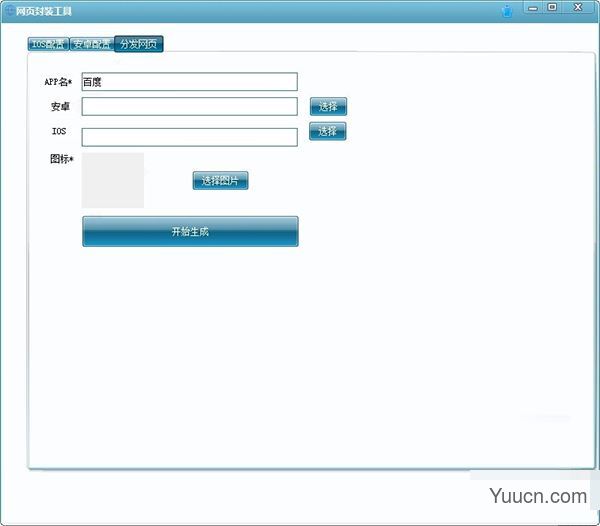Screen dimensions: 600x526
Task: Open the skin (shirt) icon in title bar
Action: tap(507, 11)
